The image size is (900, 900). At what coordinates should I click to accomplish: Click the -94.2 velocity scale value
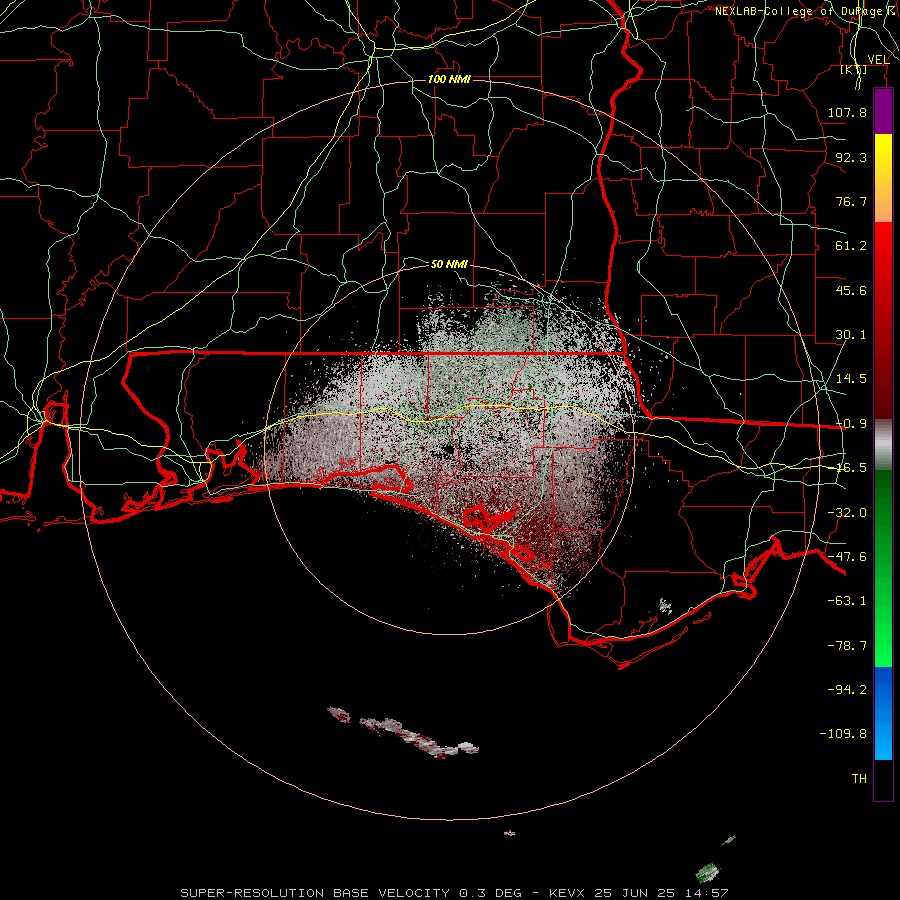click(847, 689)
